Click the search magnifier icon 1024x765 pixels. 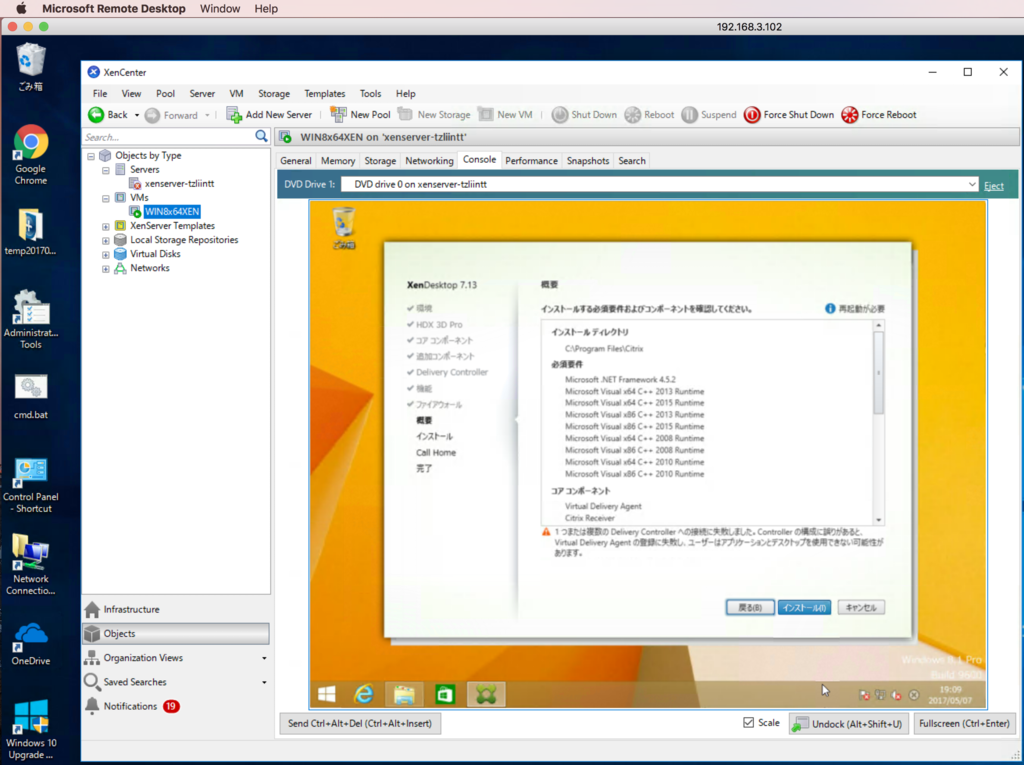261,136
